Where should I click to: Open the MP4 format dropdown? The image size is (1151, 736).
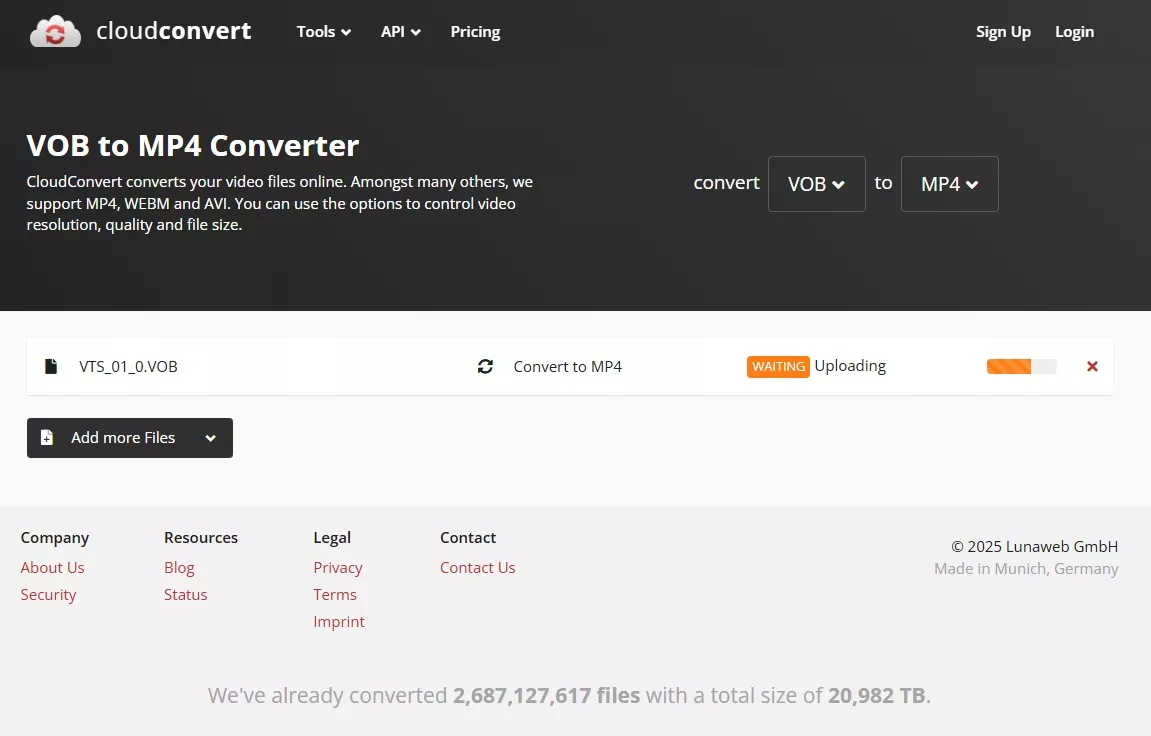[x=949, y=184]
